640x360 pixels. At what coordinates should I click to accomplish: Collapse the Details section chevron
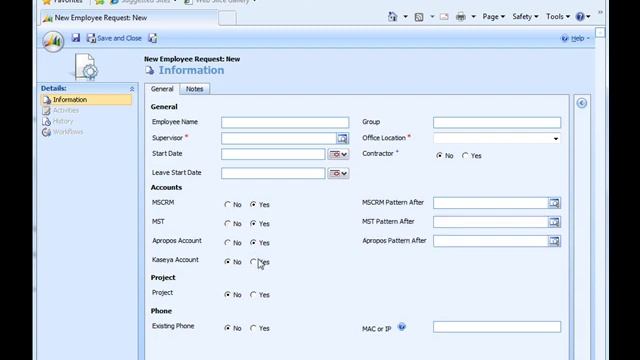point(132,89)
